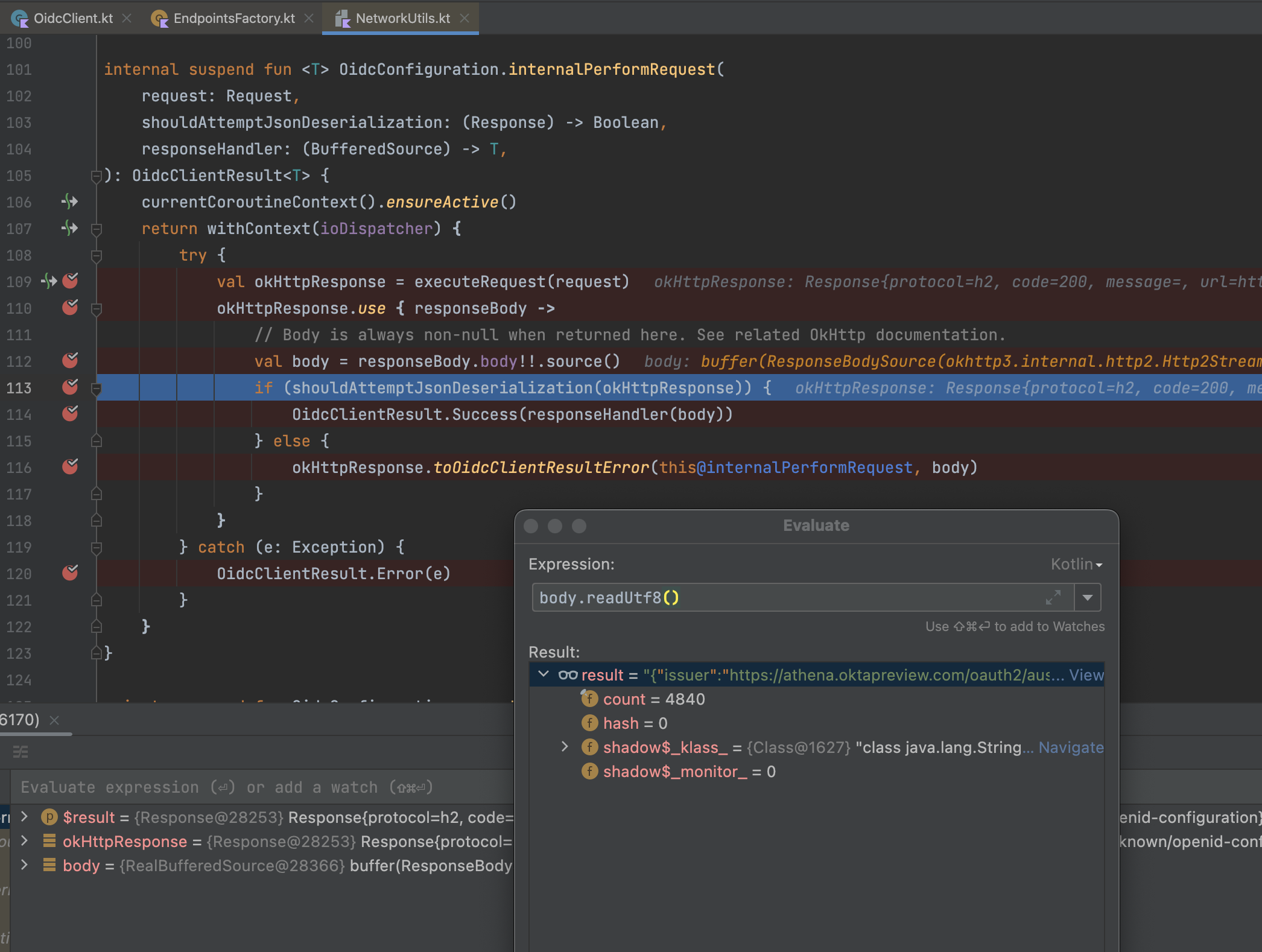
Task: Click the Navigate link beside shadow$_klass_
Action: [x=1070, y=747]
